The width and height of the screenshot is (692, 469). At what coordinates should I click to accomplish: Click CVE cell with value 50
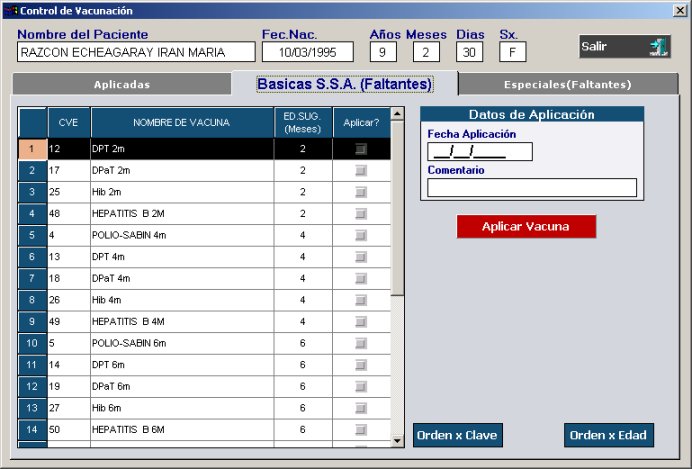[68, 430]
